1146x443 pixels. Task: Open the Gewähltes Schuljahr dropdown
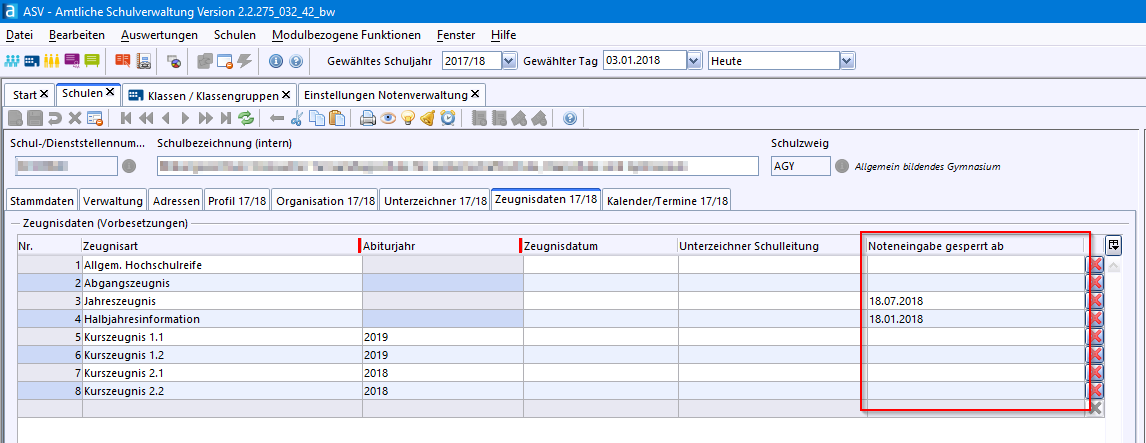click(509, 61)
